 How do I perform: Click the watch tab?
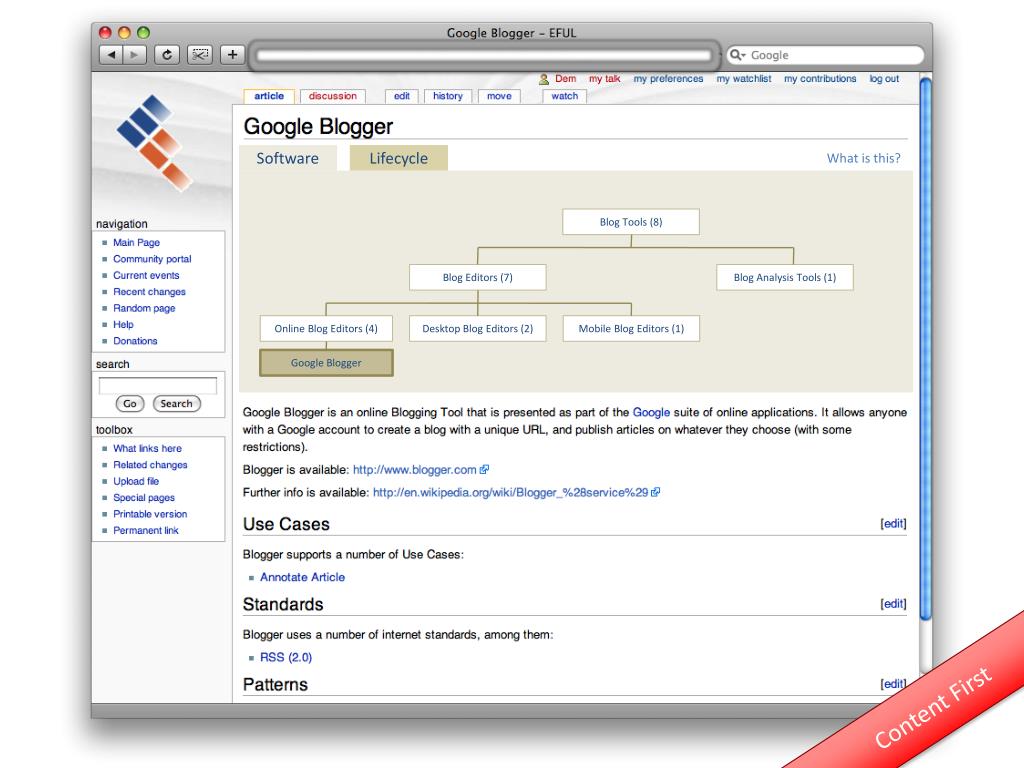tap(564, 96)
